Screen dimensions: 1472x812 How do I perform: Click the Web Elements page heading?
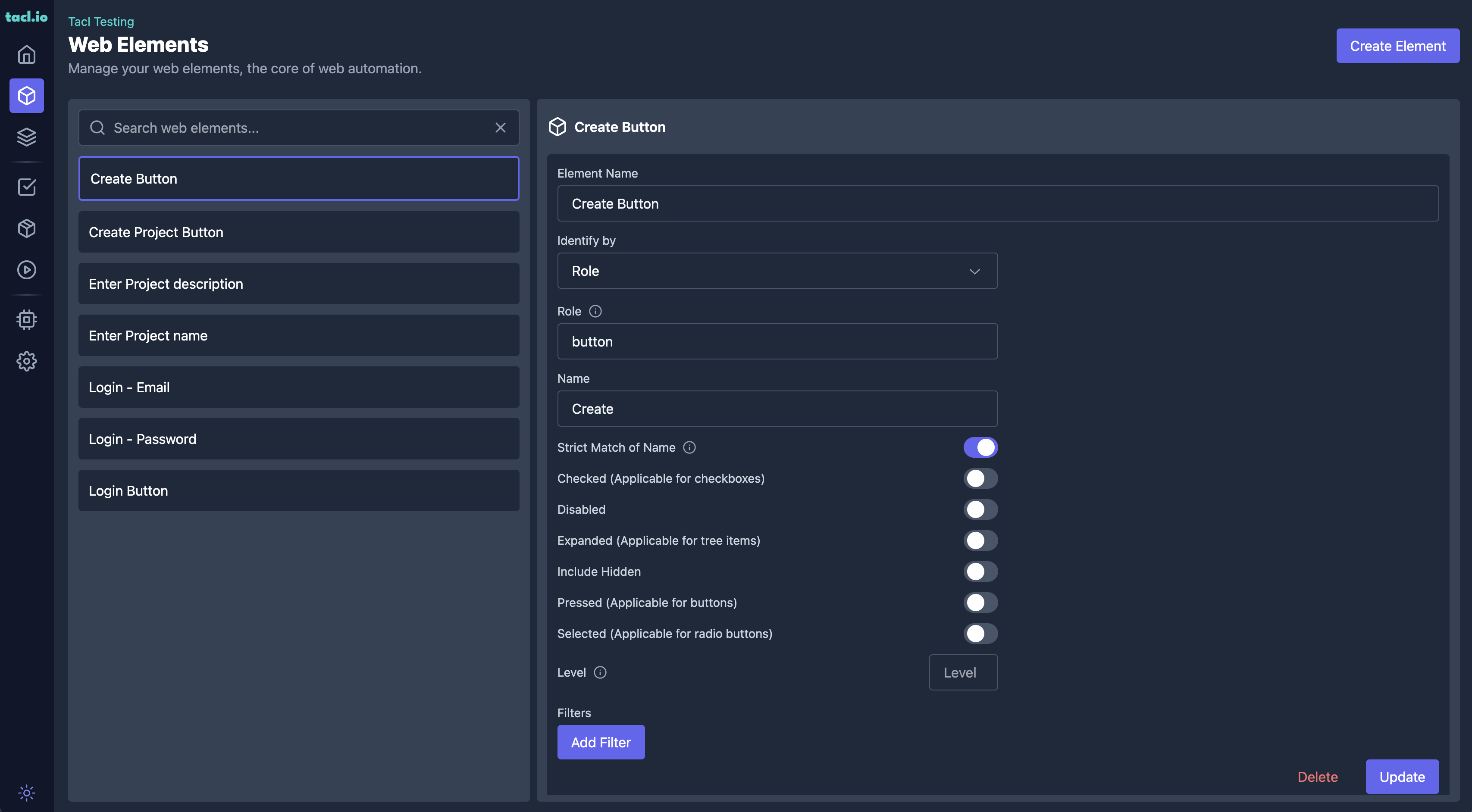[x=138, y=44]
